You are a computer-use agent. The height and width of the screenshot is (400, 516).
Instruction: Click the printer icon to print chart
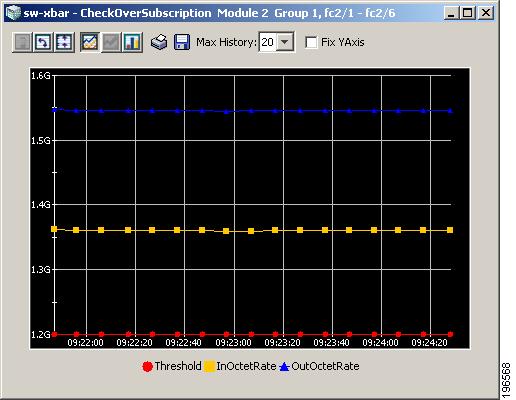pyautogui.click(x=159, y=42)
